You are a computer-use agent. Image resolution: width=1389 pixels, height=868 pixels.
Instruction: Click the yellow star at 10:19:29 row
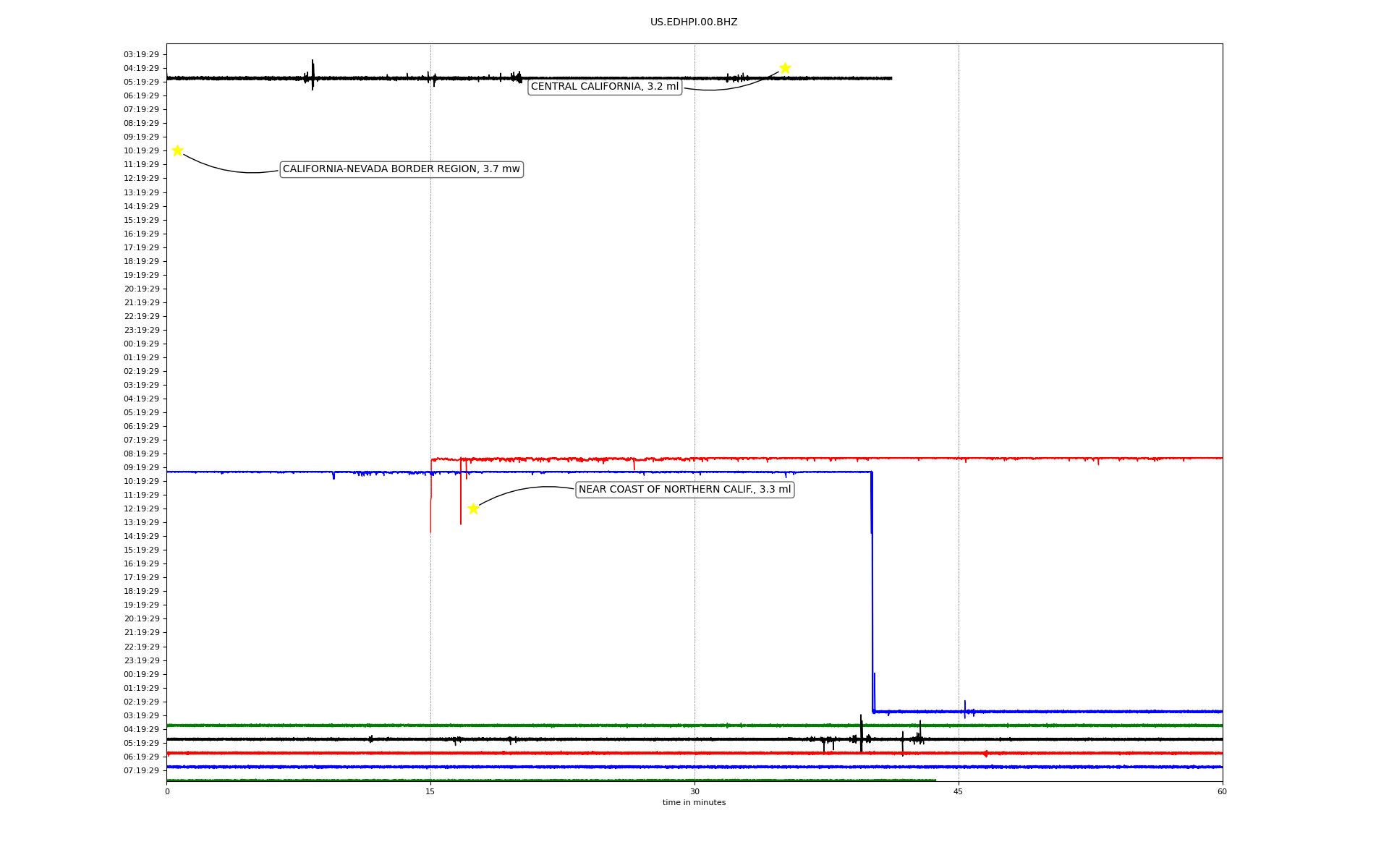tap(177, 150)
